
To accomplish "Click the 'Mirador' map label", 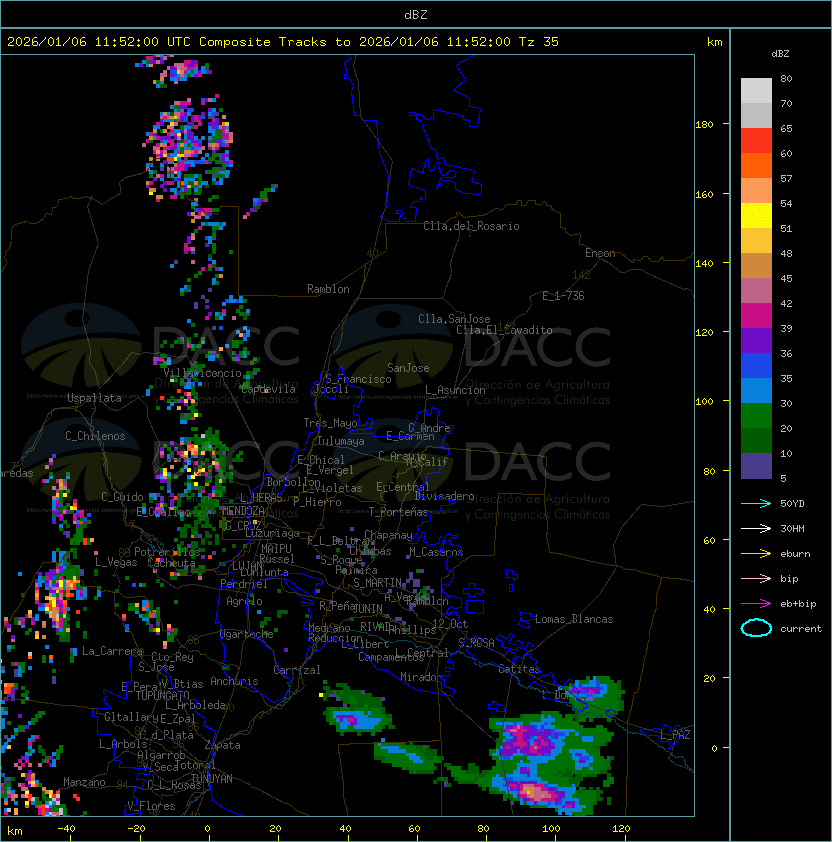I will click(x=421, y=677).
